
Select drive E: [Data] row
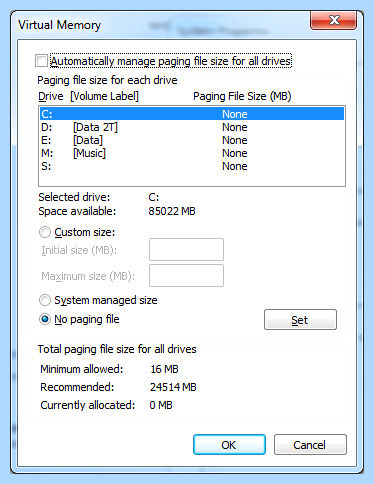pos(192,140)
